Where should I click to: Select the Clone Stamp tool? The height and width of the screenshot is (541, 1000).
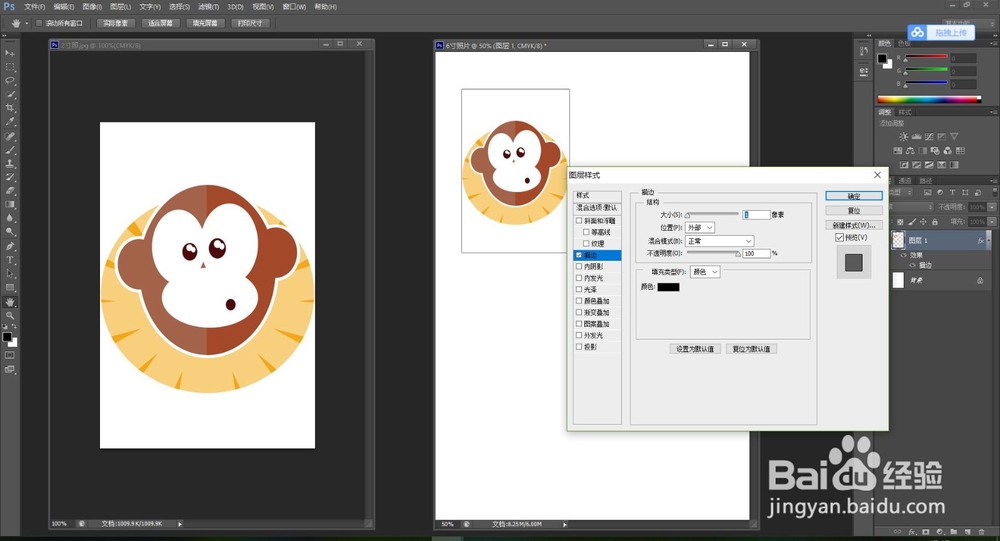pyautogui.click(x=10, y=164)
